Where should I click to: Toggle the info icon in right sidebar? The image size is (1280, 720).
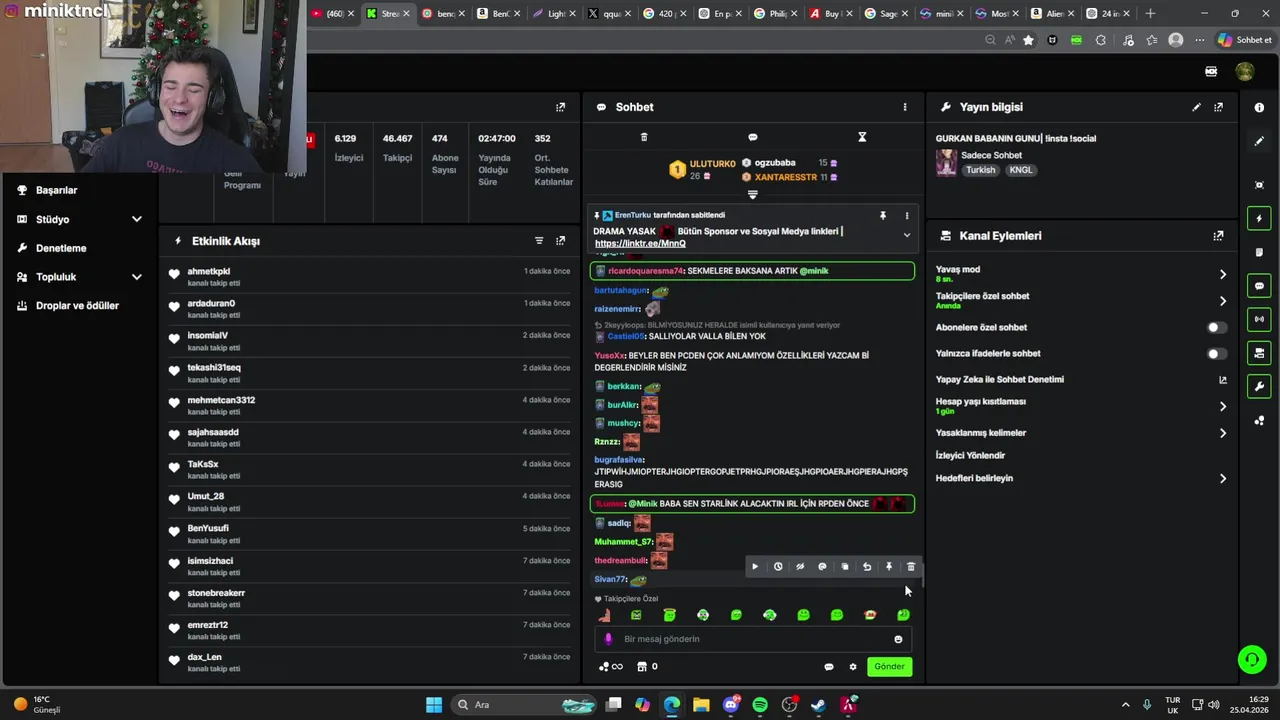(1259, 108)
